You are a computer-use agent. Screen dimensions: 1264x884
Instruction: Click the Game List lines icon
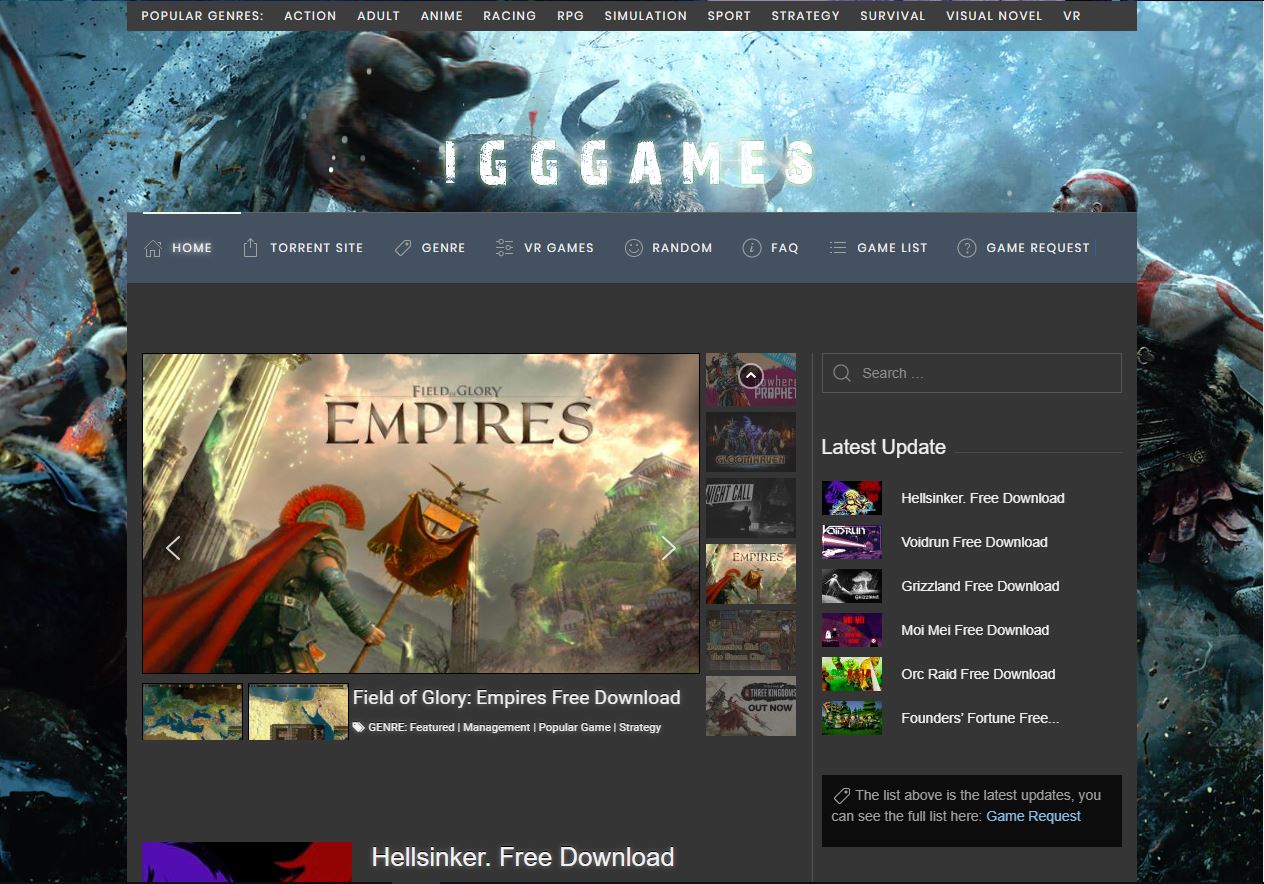coord(838,248)
